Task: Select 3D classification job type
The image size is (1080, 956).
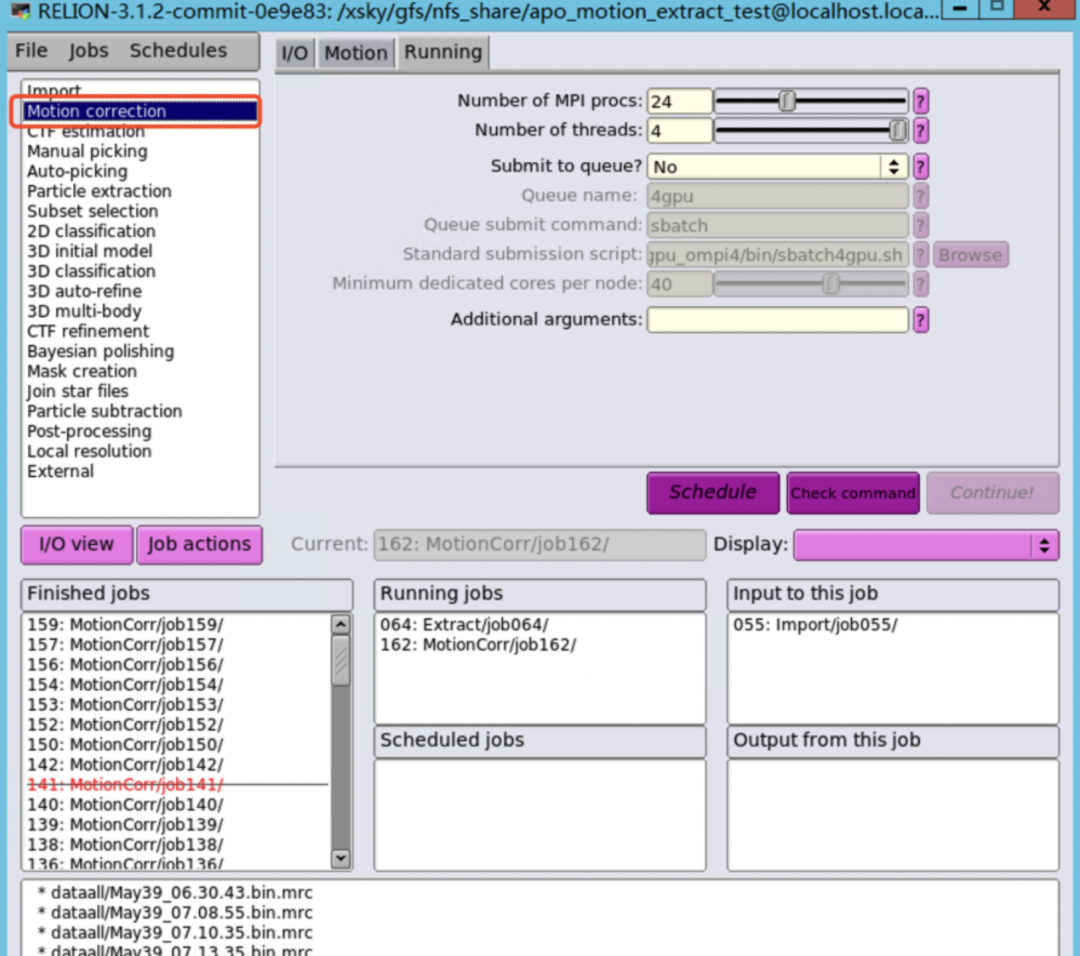Action: coord(140,271)
